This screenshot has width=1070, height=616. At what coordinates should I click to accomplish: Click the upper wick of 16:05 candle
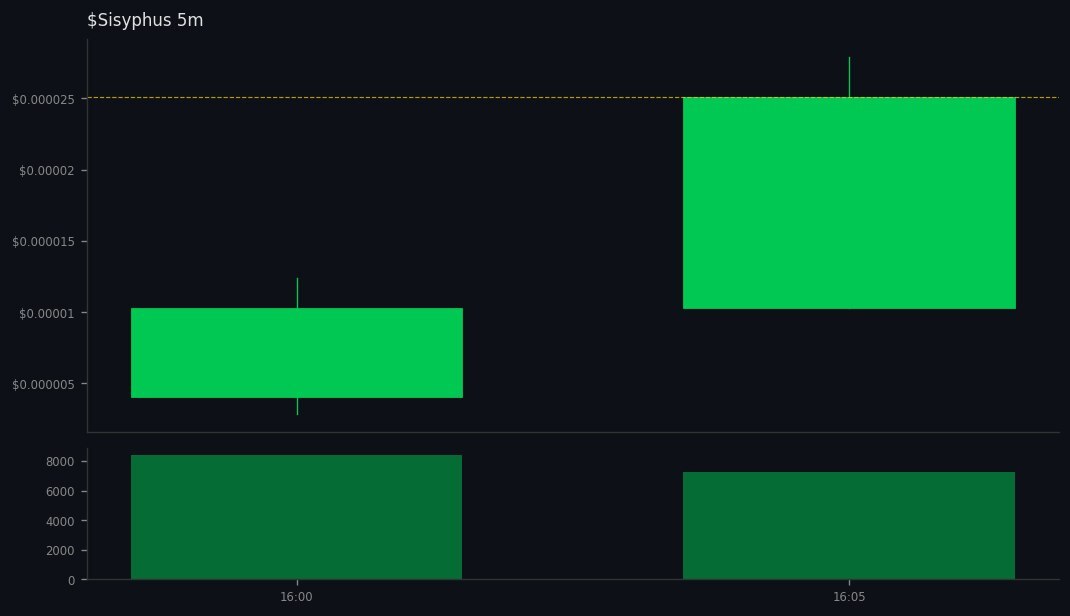coord(849,77)
